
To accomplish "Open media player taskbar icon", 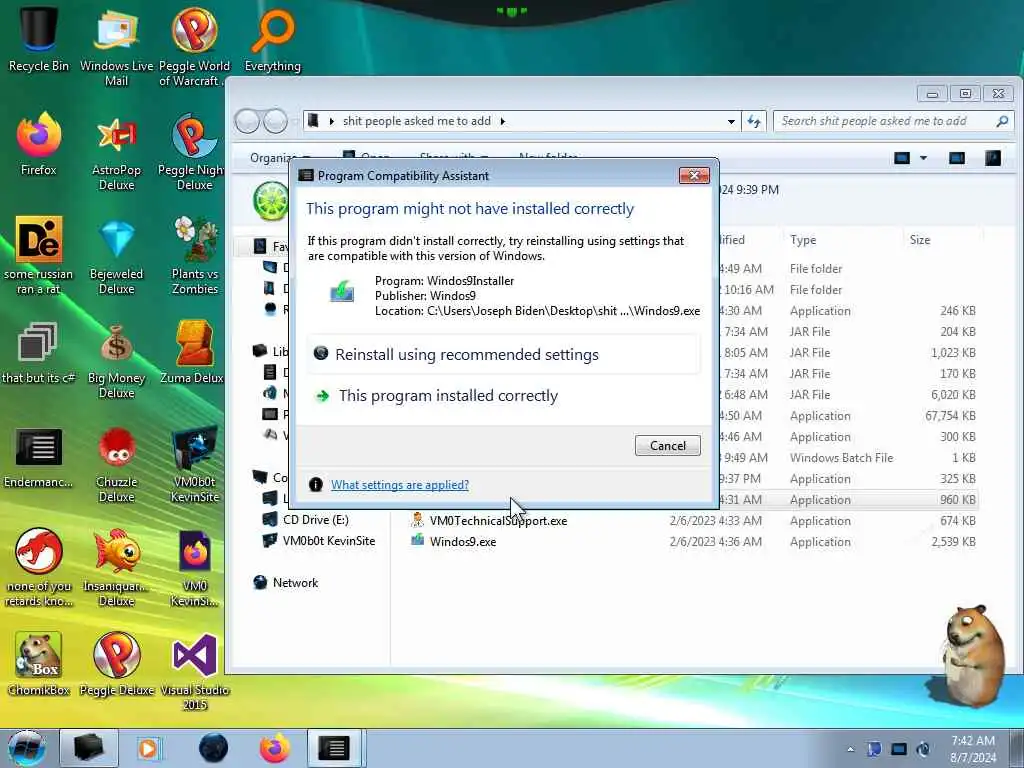I will pyautogui.click(x=148, y=748).
